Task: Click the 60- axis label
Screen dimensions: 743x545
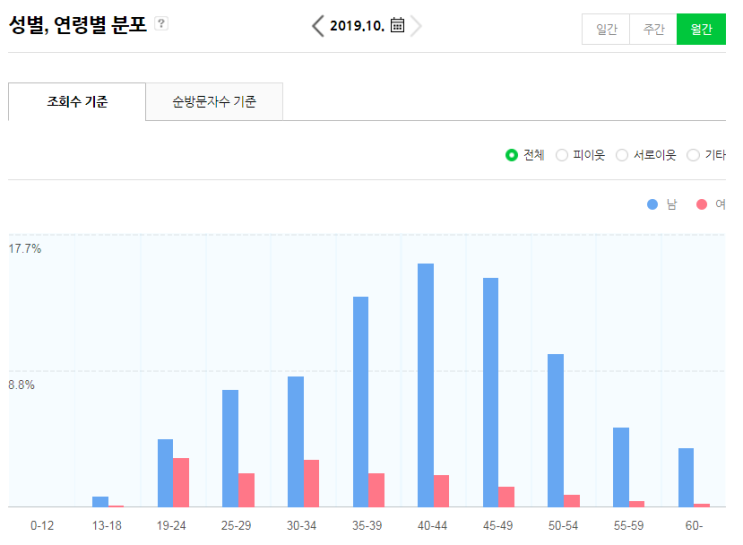Action: 694,526
